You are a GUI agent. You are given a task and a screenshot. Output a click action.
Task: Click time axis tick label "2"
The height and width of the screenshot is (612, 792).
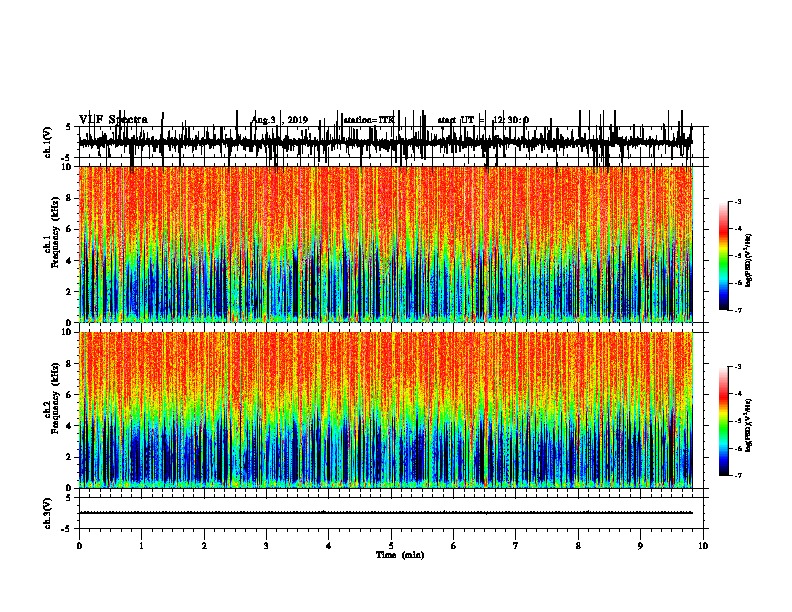click(x=204, y=546)
